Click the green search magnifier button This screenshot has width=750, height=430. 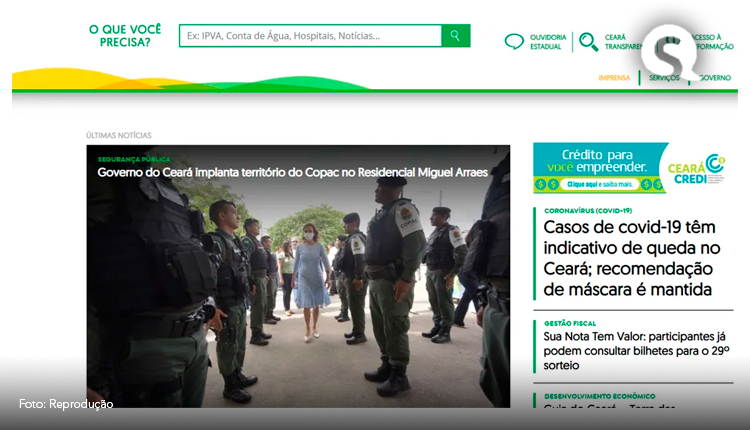(455, 36)
